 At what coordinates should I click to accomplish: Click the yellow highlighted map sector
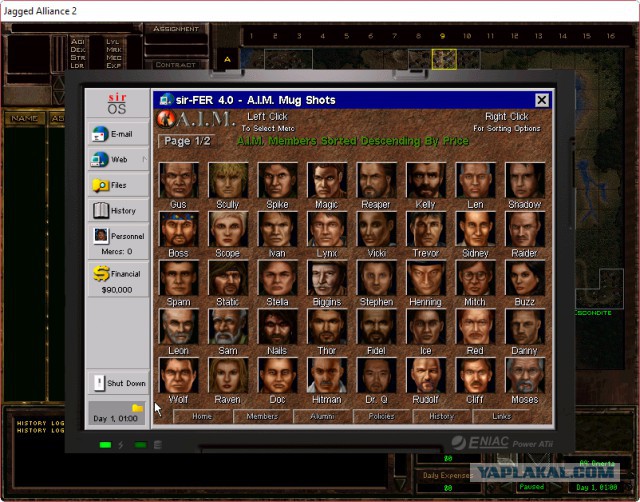click(444, 59)
